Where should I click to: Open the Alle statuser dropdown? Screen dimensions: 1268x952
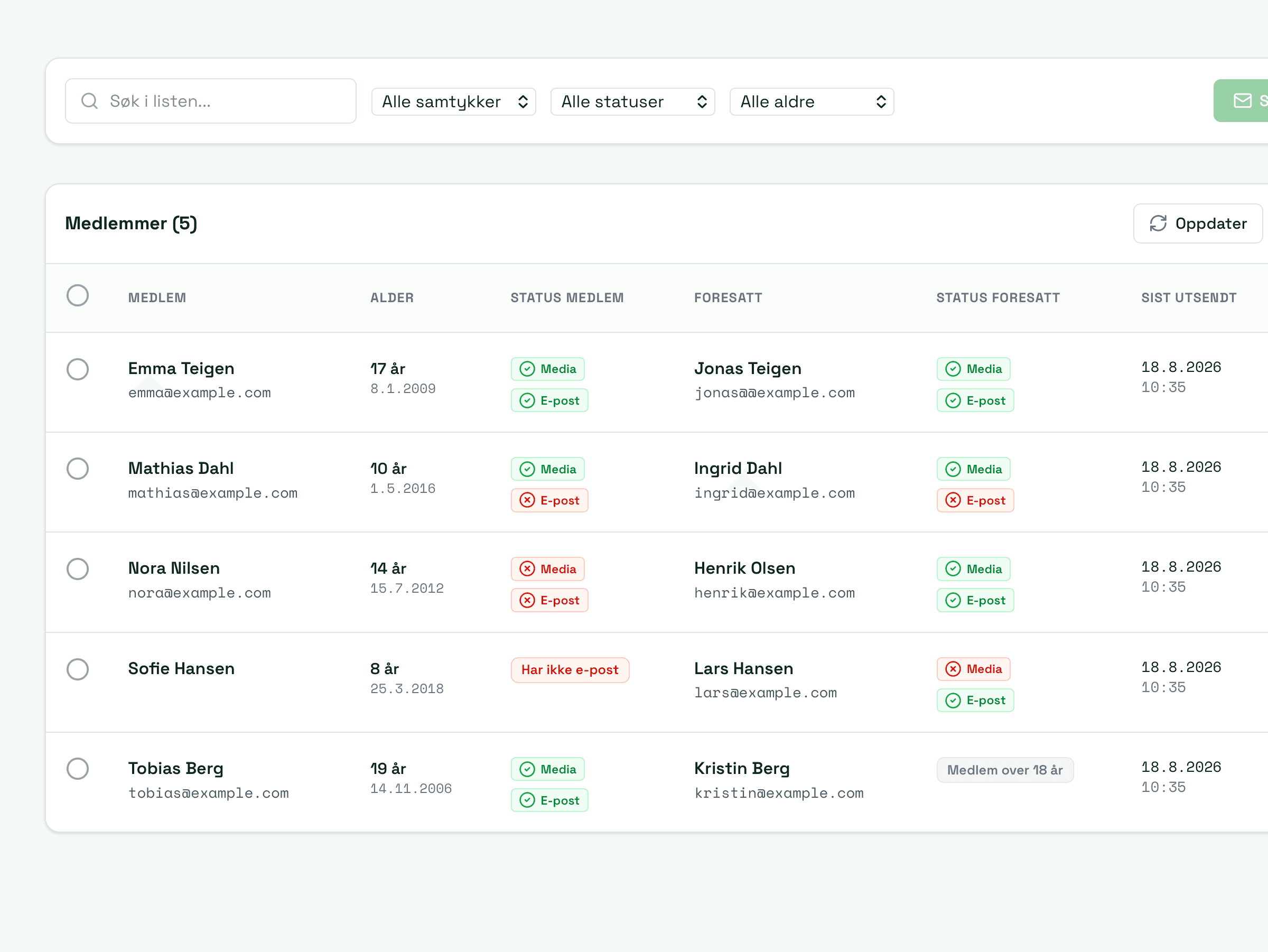click(x=632, y=102)
